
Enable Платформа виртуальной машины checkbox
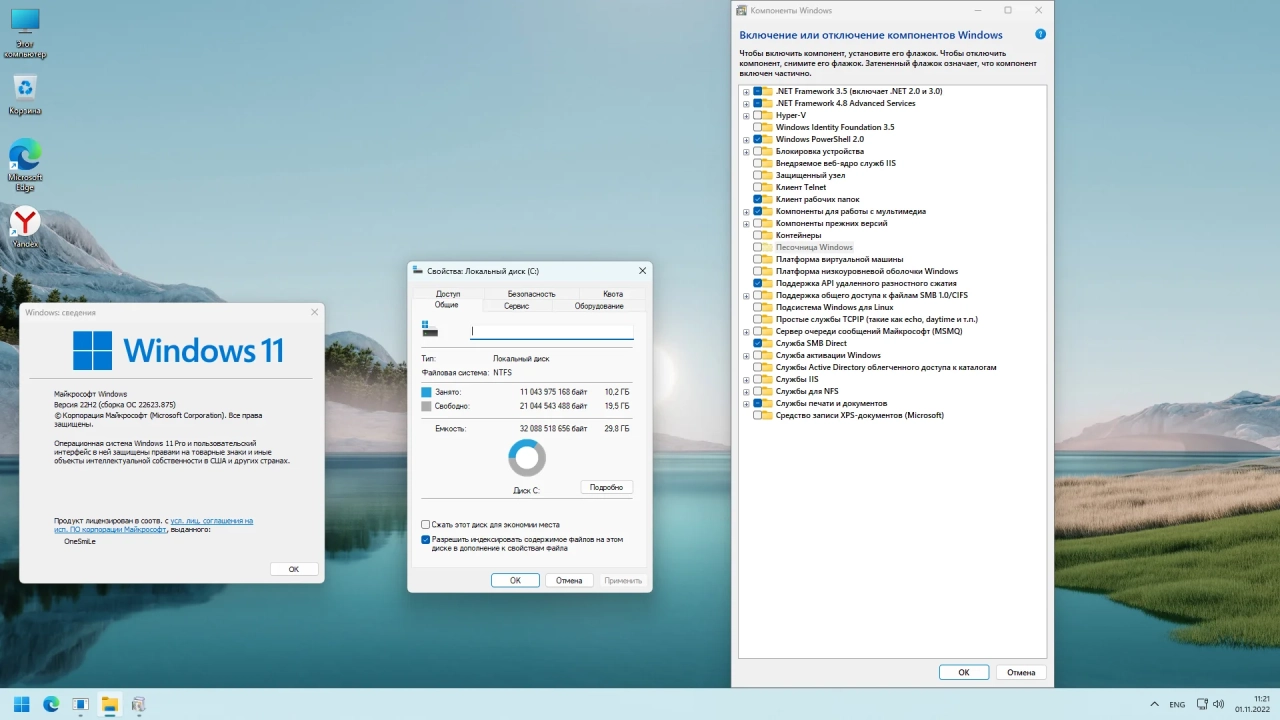(x=757, y=259)
